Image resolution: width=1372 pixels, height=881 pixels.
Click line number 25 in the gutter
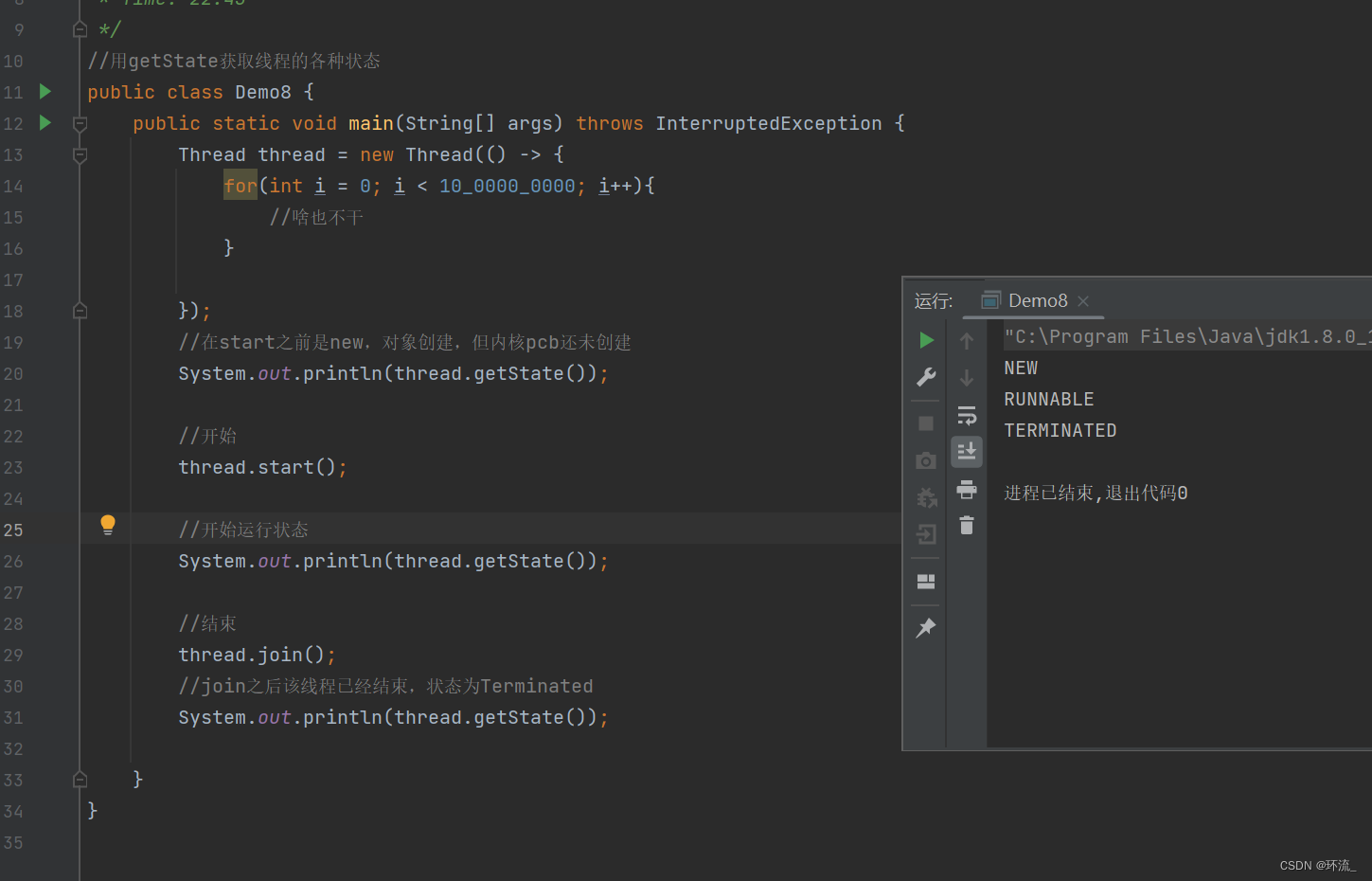[13, 530]
